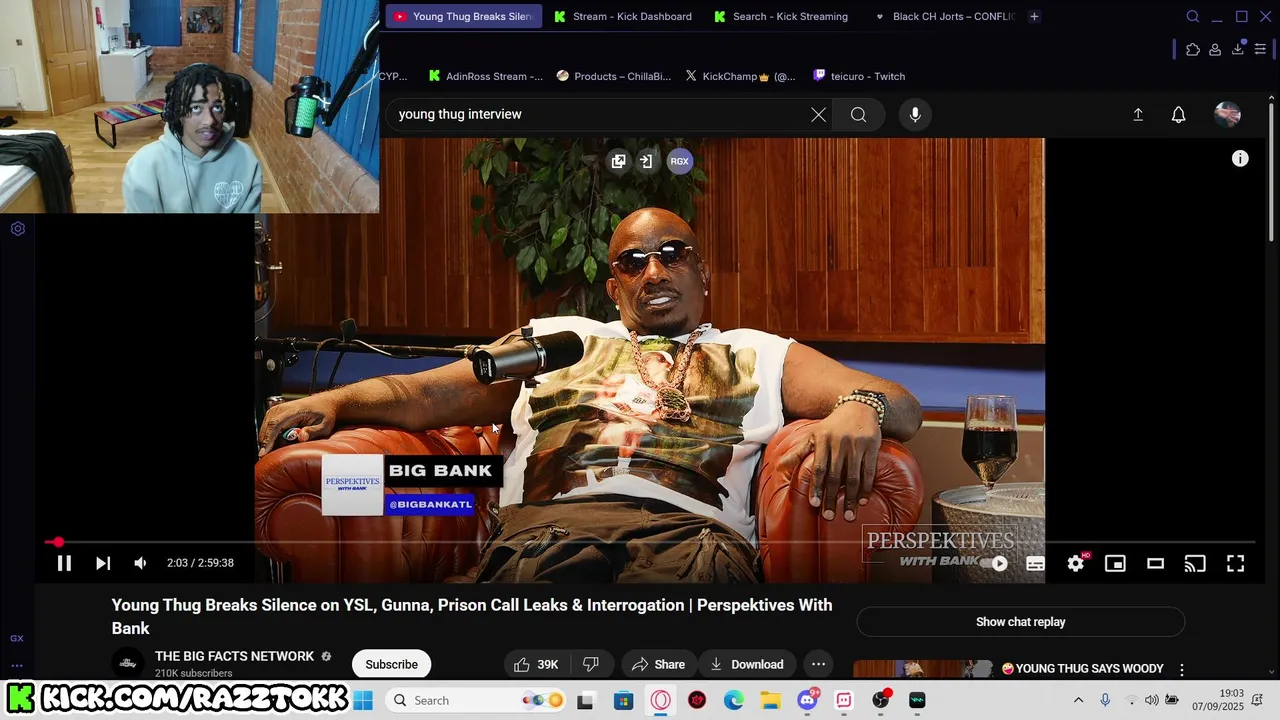The image size is (1280, 720).
Task: Open 'YOUNG THUG SAYS WOODY' recommended video
Action: pyautogui.click(x=1082, y=668)
